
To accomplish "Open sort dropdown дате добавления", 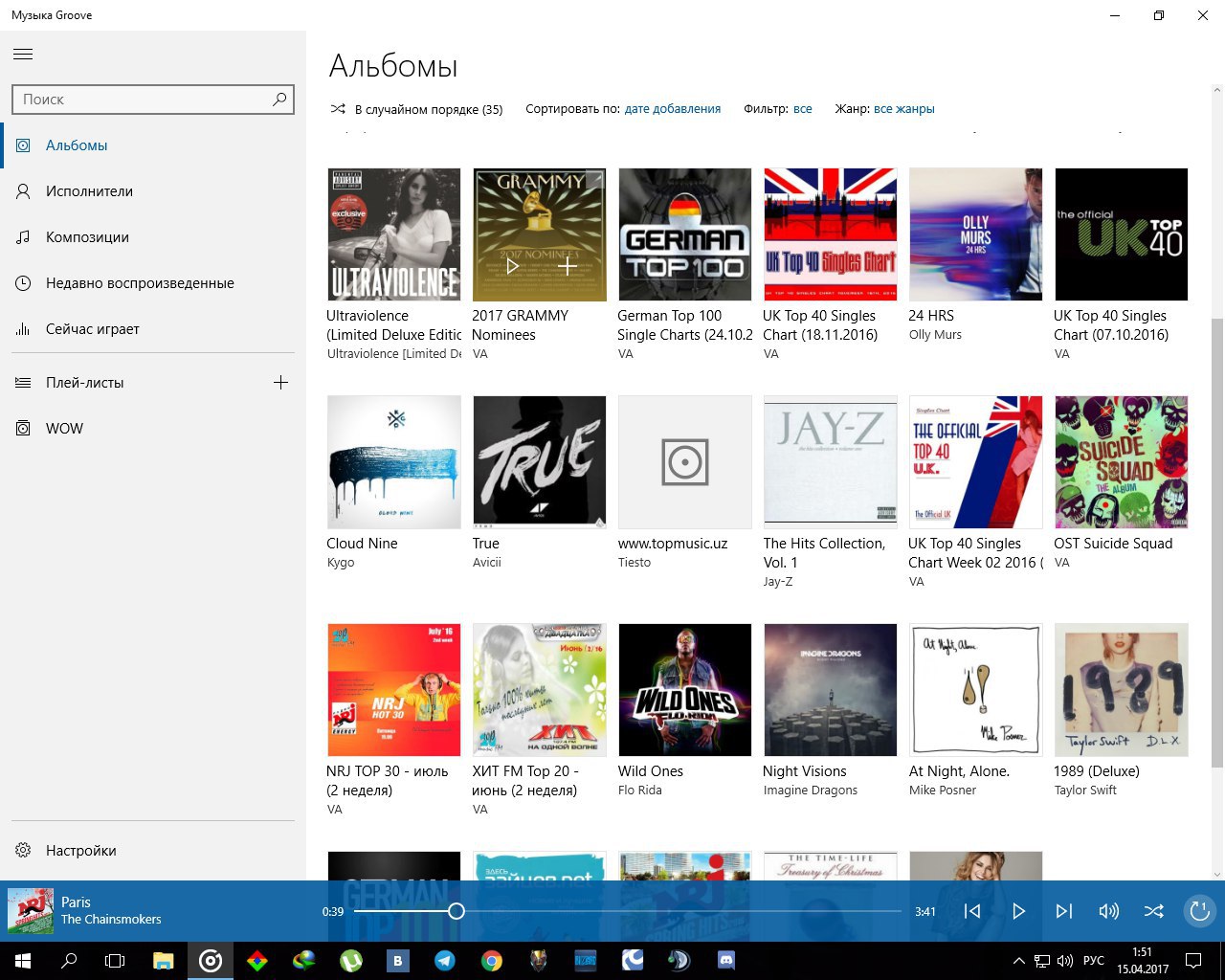I will tap(673, 109).
